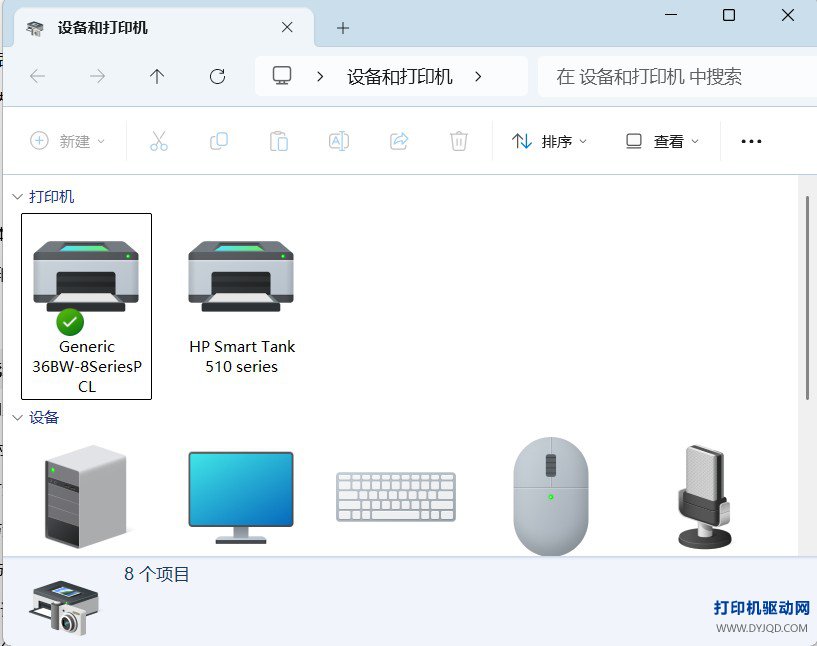Click the 8 个项目 status text

coord(156,574)
